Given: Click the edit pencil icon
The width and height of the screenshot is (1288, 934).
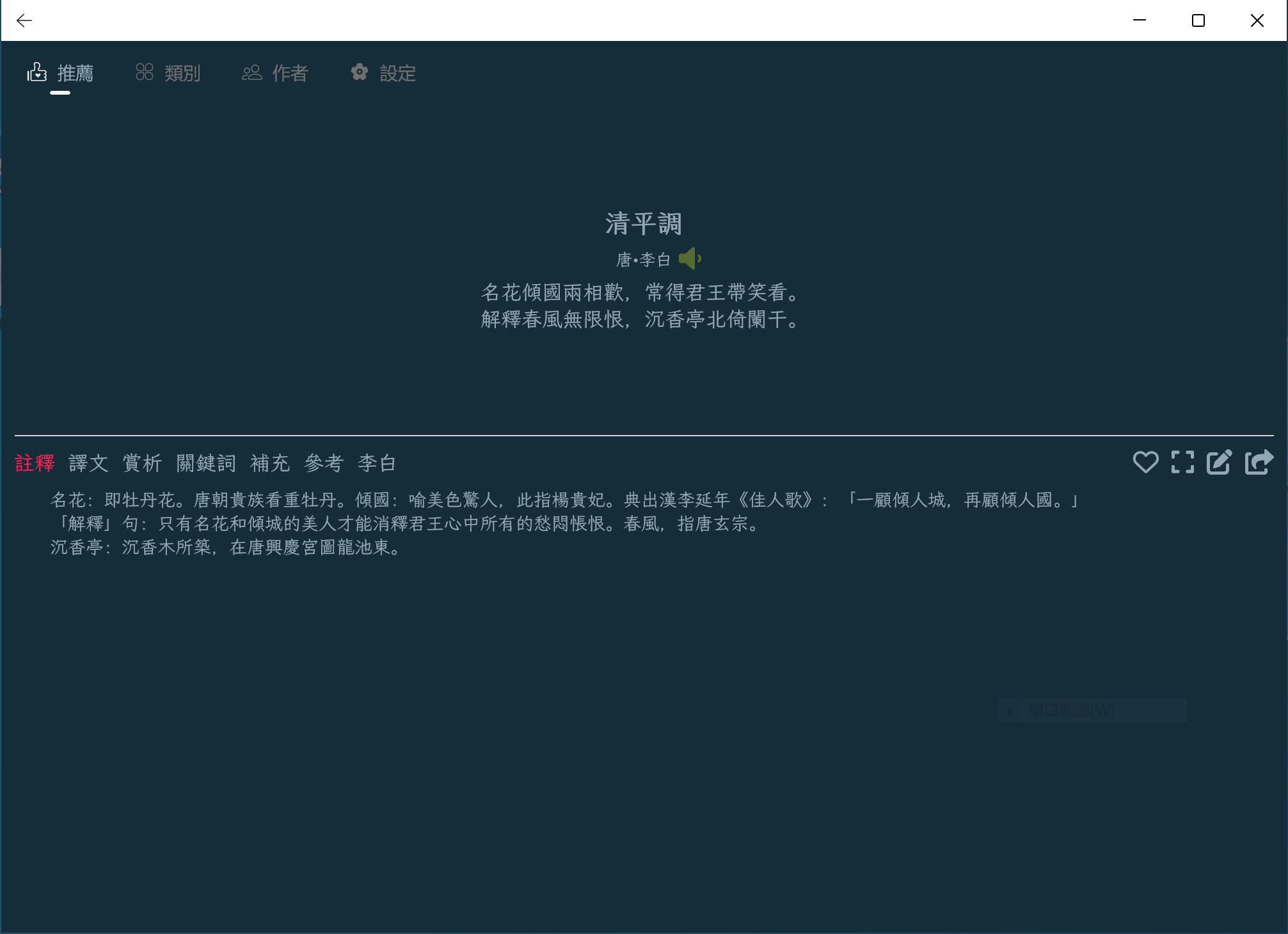Looking at the screenshot, I should tap(1219, 462).
